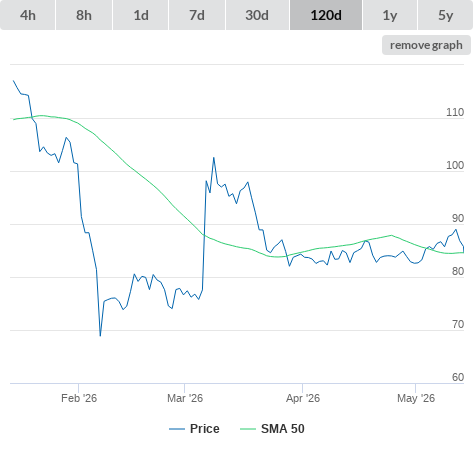Toggle the Price series in legend
This screenshot has width=474, height=455.
pos(204,429)
